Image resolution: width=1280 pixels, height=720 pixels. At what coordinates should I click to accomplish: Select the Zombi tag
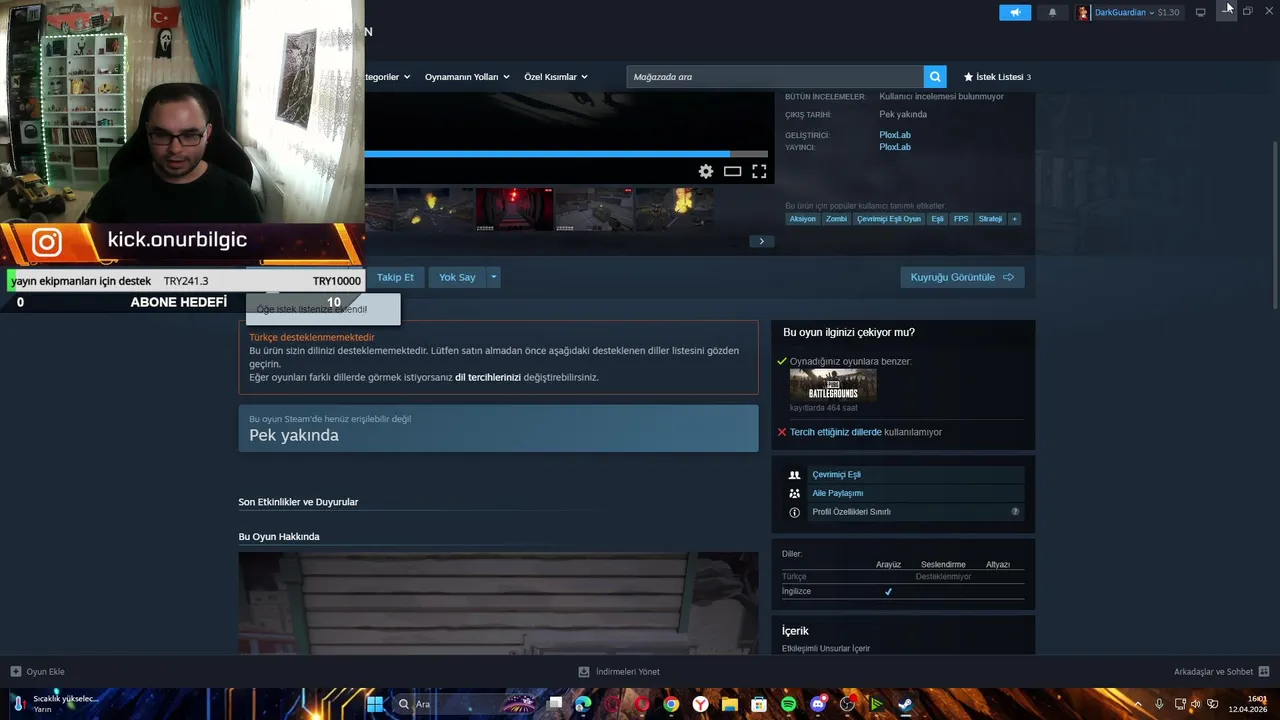(x=836, y=219)
